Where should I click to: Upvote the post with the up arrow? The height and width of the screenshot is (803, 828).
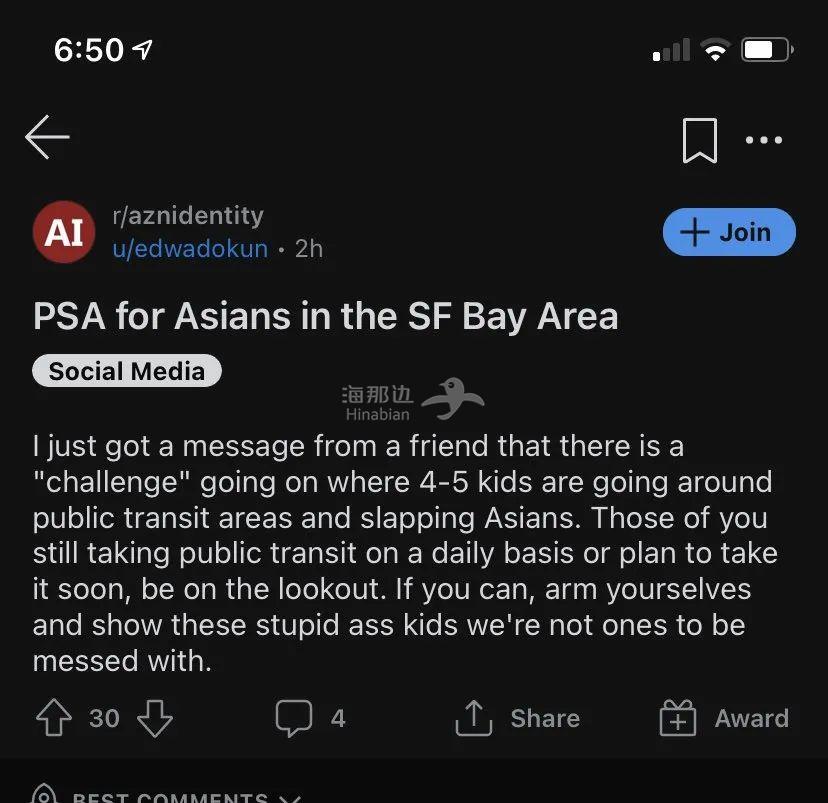coord(54,717)
